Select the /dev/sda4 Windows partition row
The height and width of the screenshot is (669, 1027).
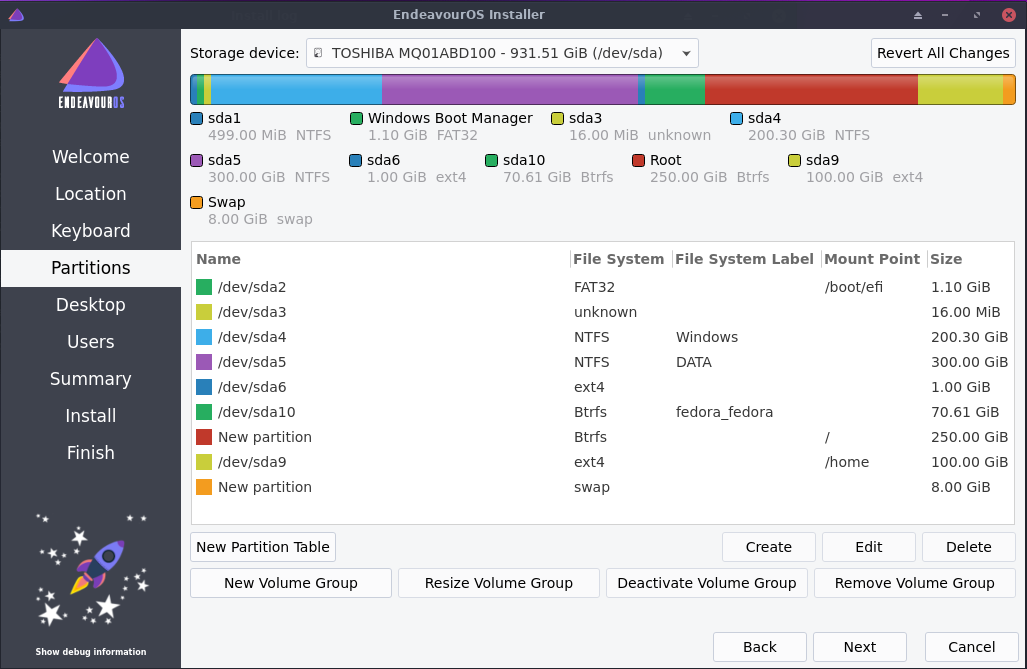tap(600, 337)
